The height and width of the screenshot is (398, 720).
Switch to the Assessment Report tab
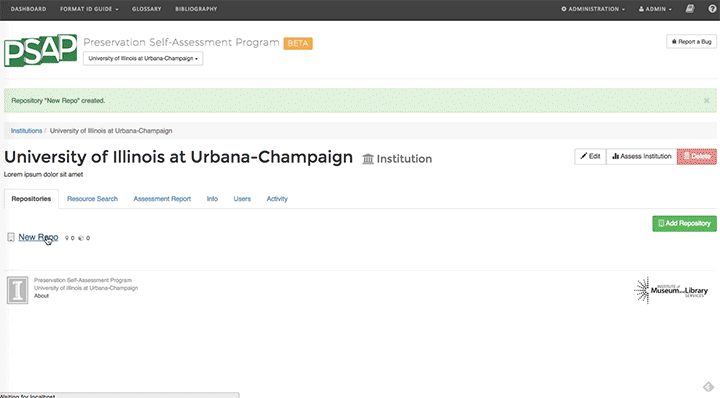[x=162, y=199]
